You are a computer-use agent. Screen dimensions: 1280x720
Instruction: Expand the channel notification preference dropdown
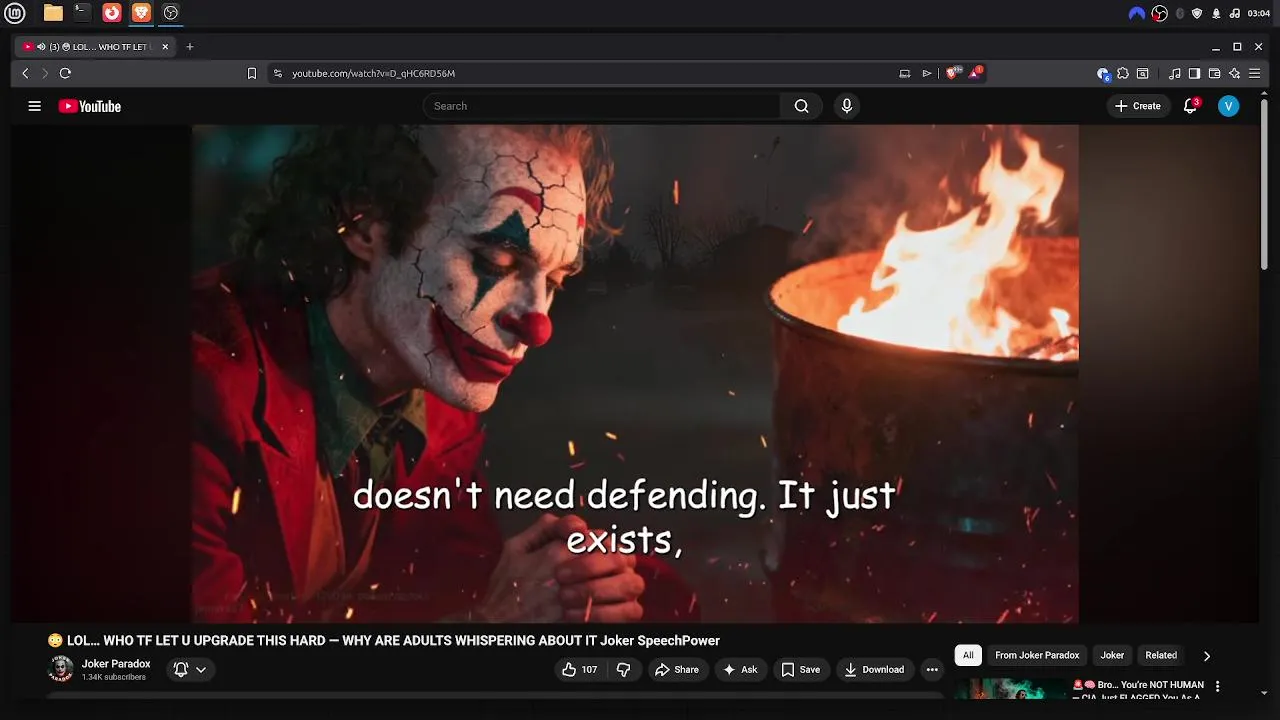coord(190,670)
